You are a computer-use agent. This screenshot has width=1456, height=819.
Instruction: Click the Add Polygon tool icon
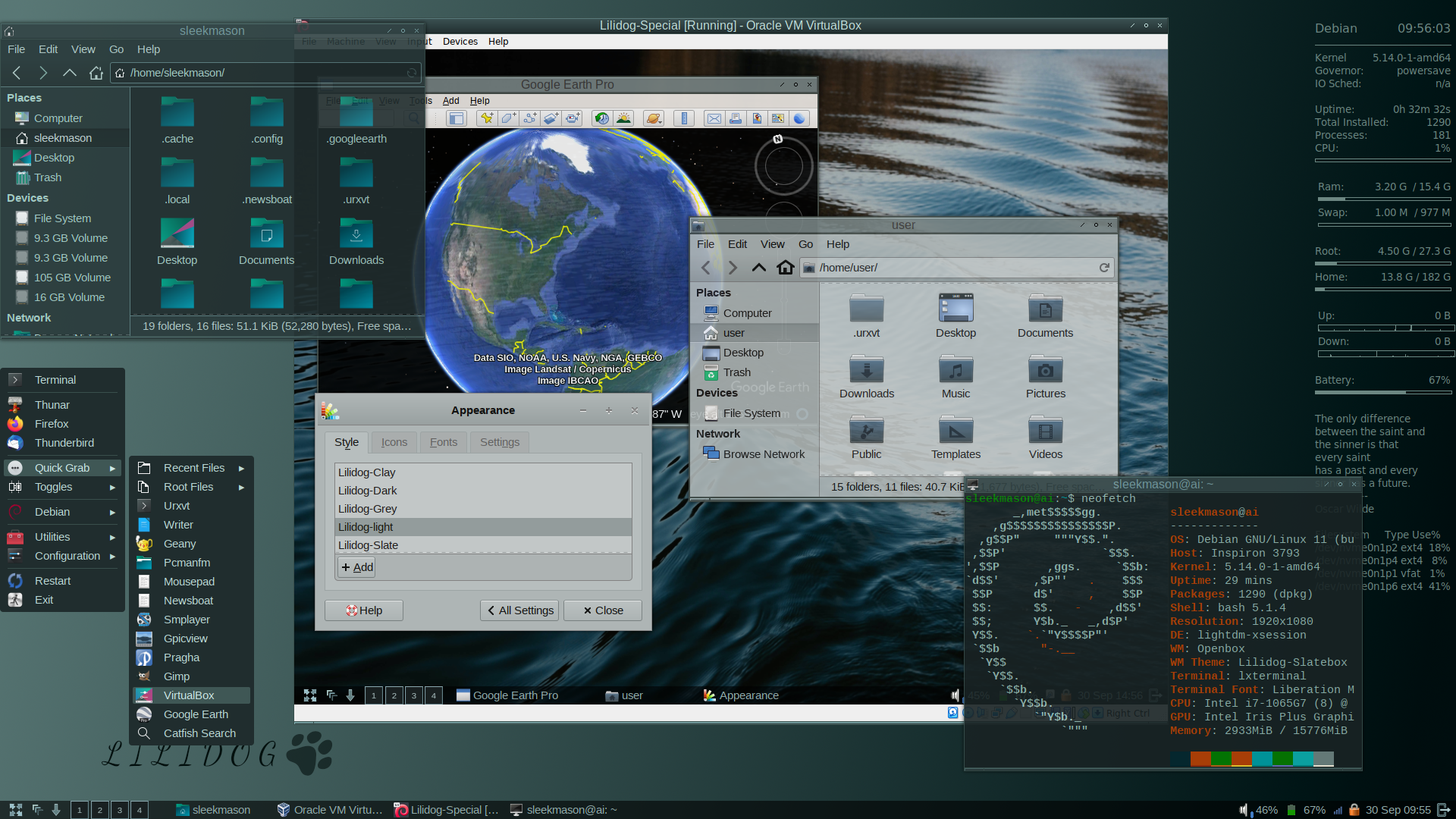coord(508,118)
